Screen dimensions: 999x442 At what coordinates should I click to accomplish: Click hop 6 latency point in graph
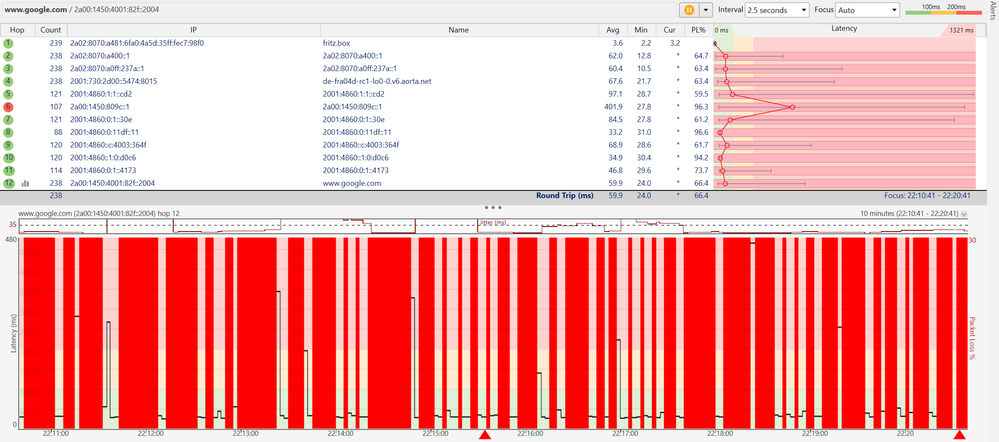(x=792, y=107)
